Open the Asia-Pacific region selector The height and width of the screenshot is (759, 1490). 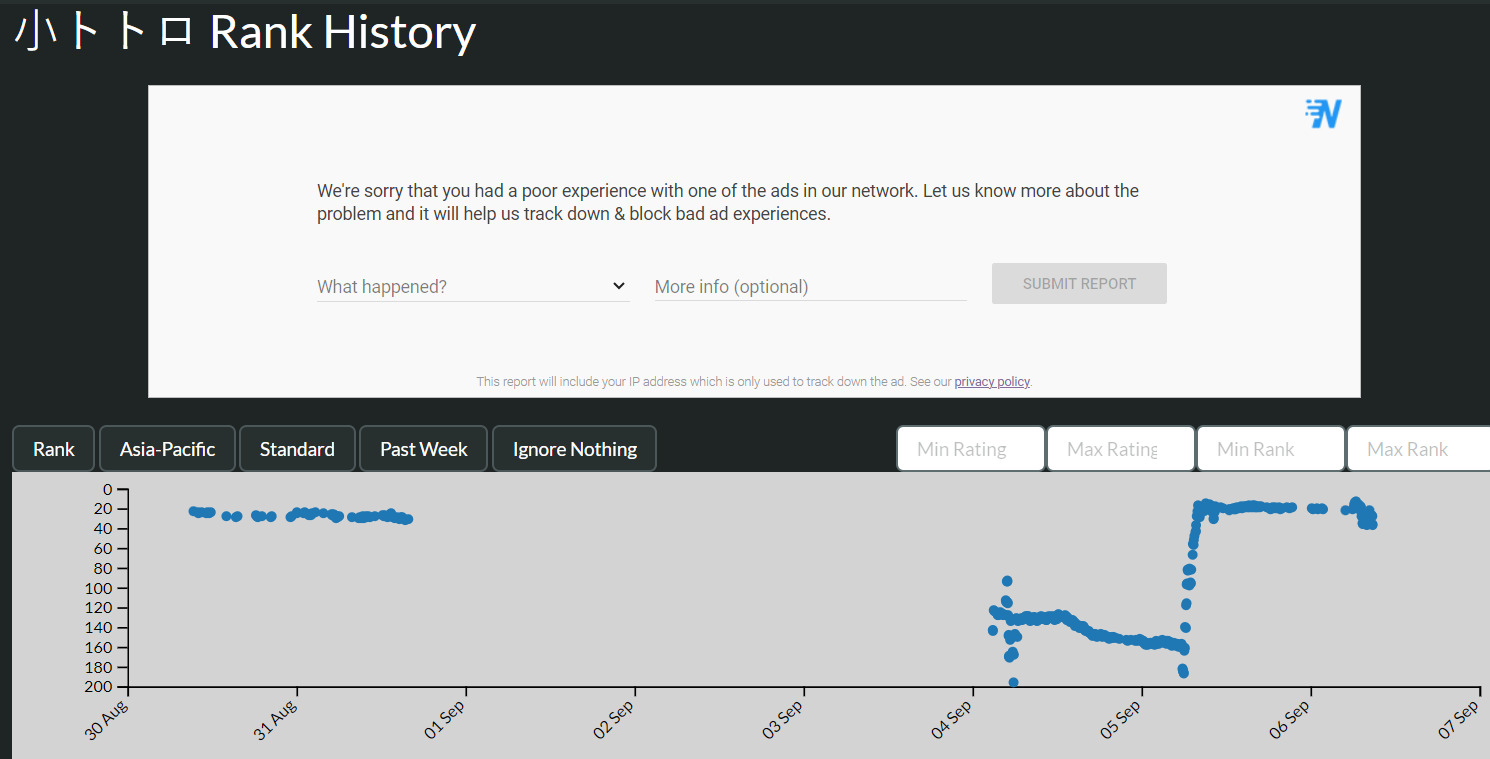[x=167, y=449]
